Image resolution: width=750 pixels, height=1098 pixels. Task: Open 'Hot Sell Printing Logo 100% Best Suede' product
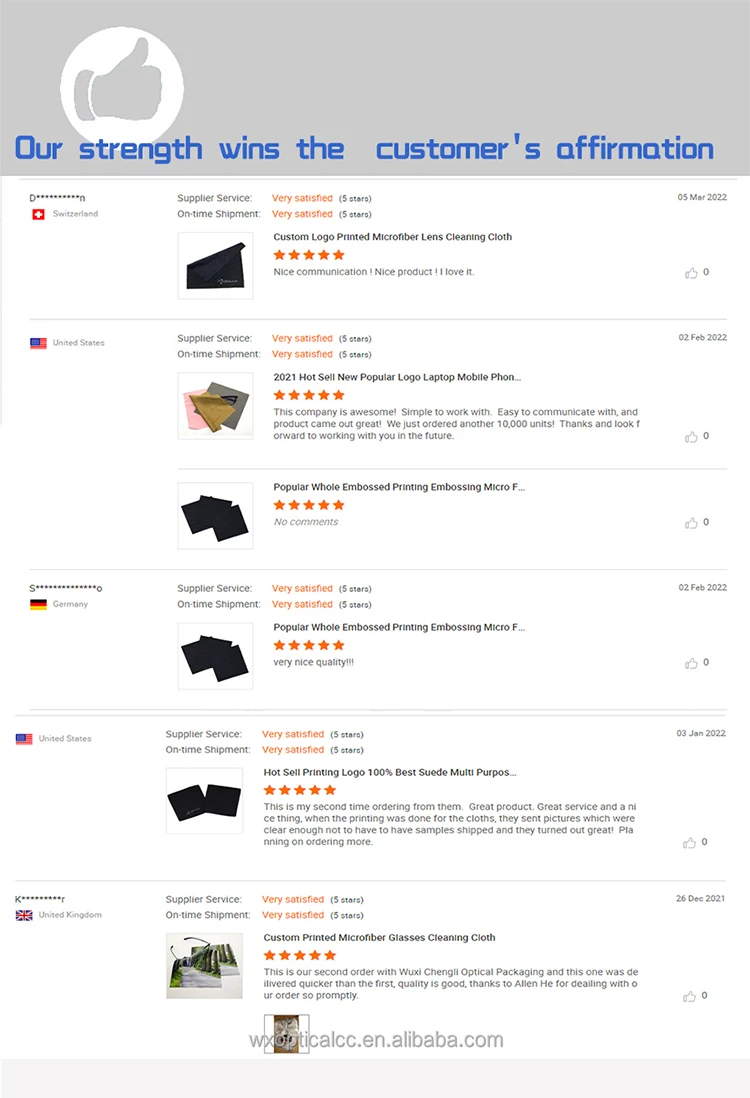(390, 772)
